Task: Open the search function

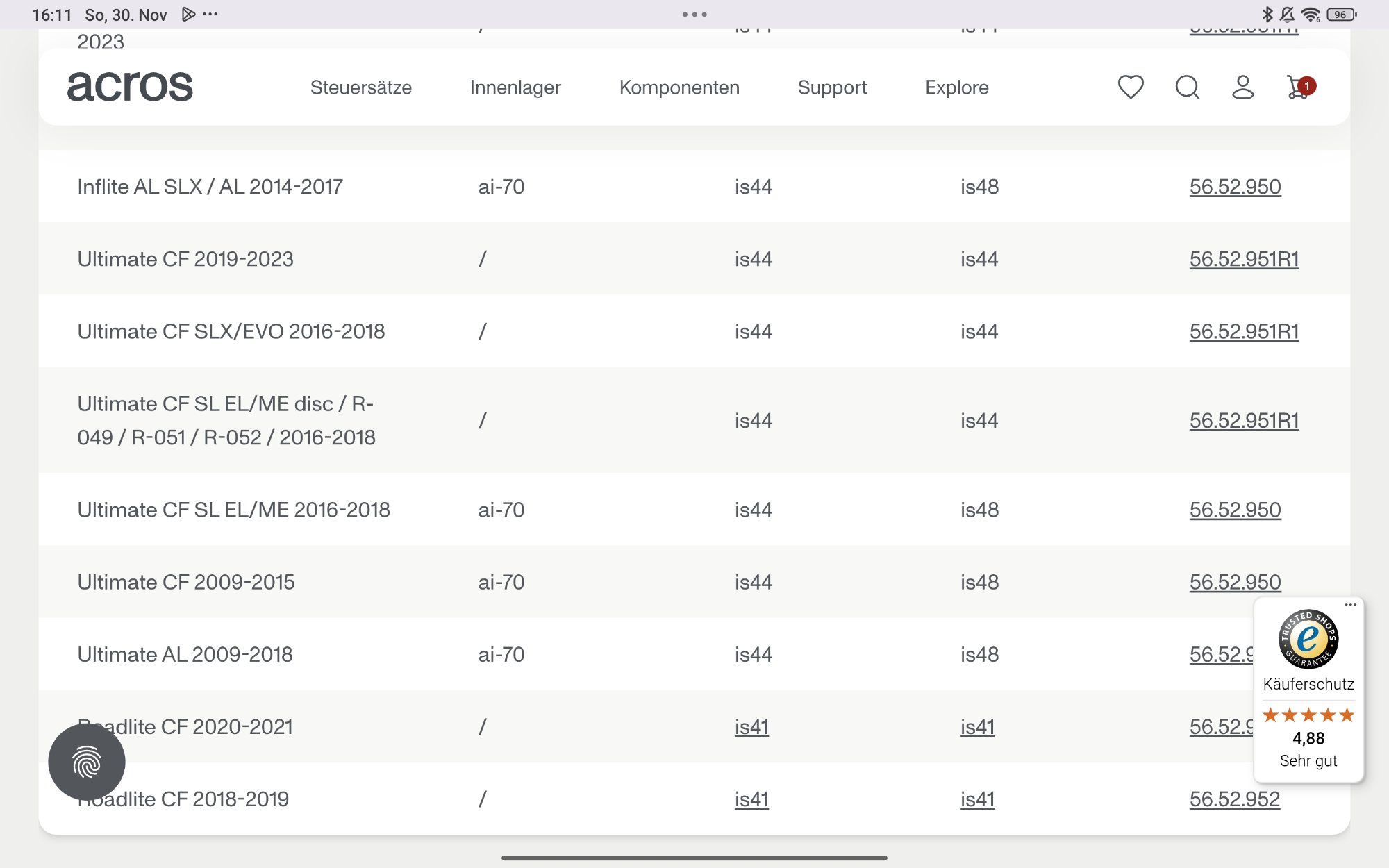Action: click(1187, 87)
